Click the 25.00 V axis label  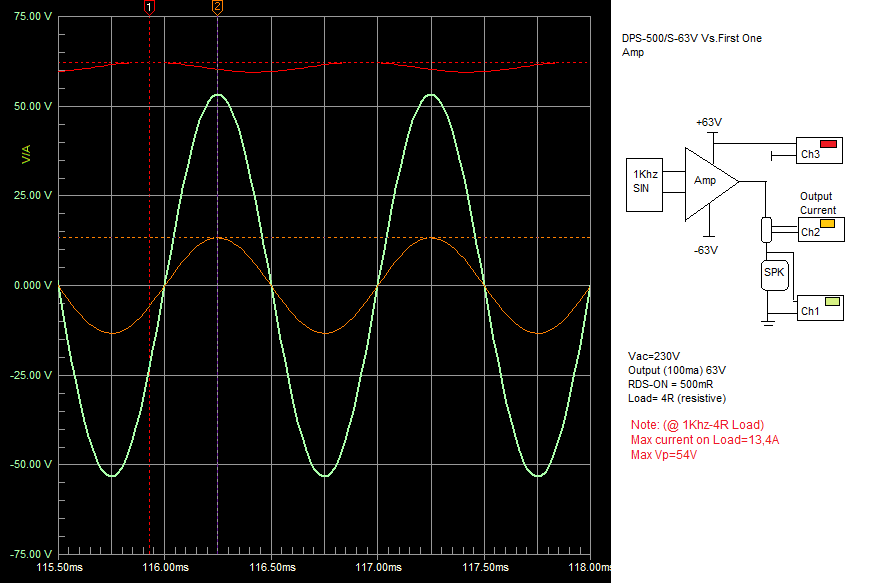(x=32, y=195)
